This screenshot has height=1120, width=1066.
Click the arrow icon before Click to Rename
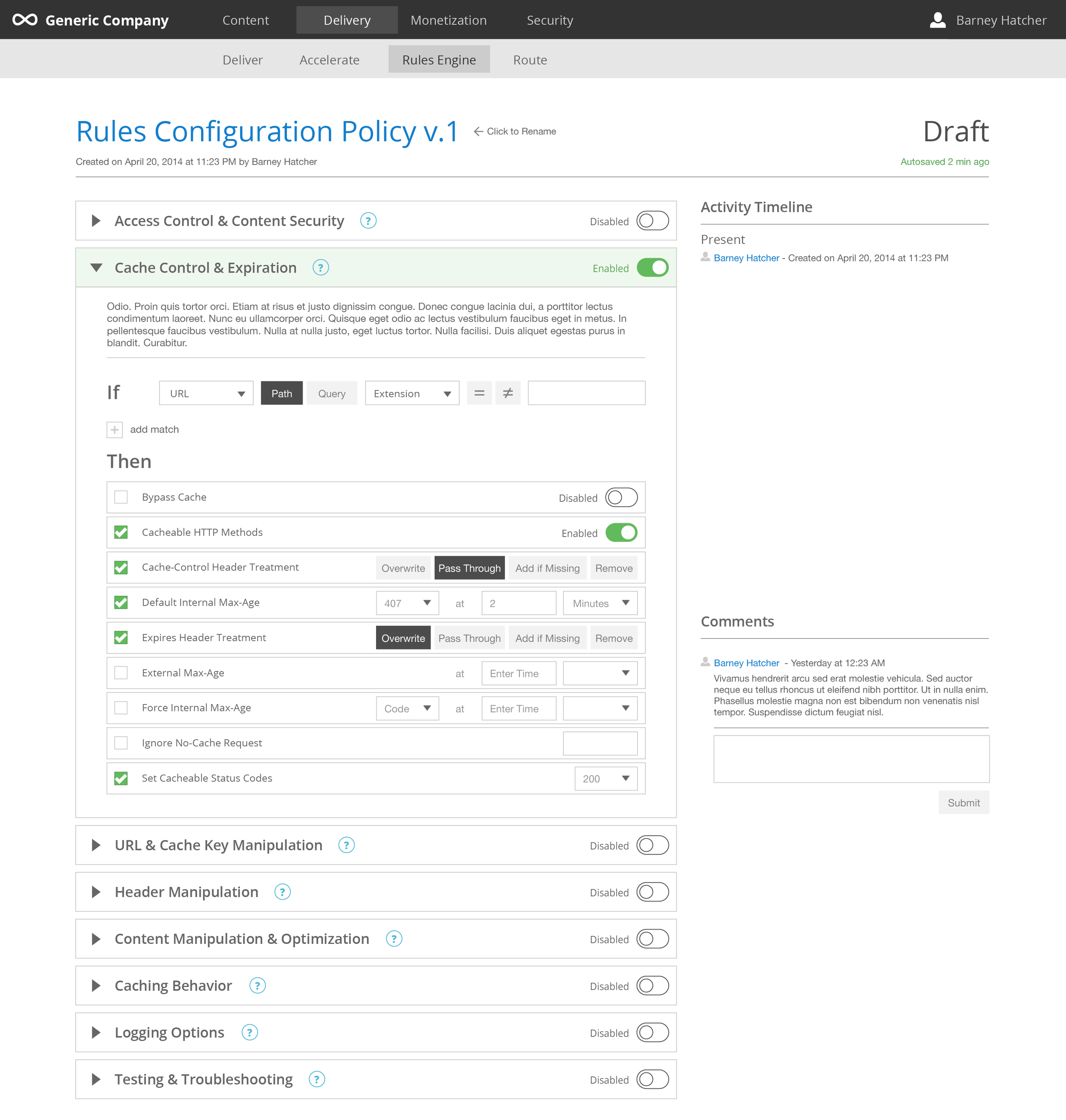point(478,131)
